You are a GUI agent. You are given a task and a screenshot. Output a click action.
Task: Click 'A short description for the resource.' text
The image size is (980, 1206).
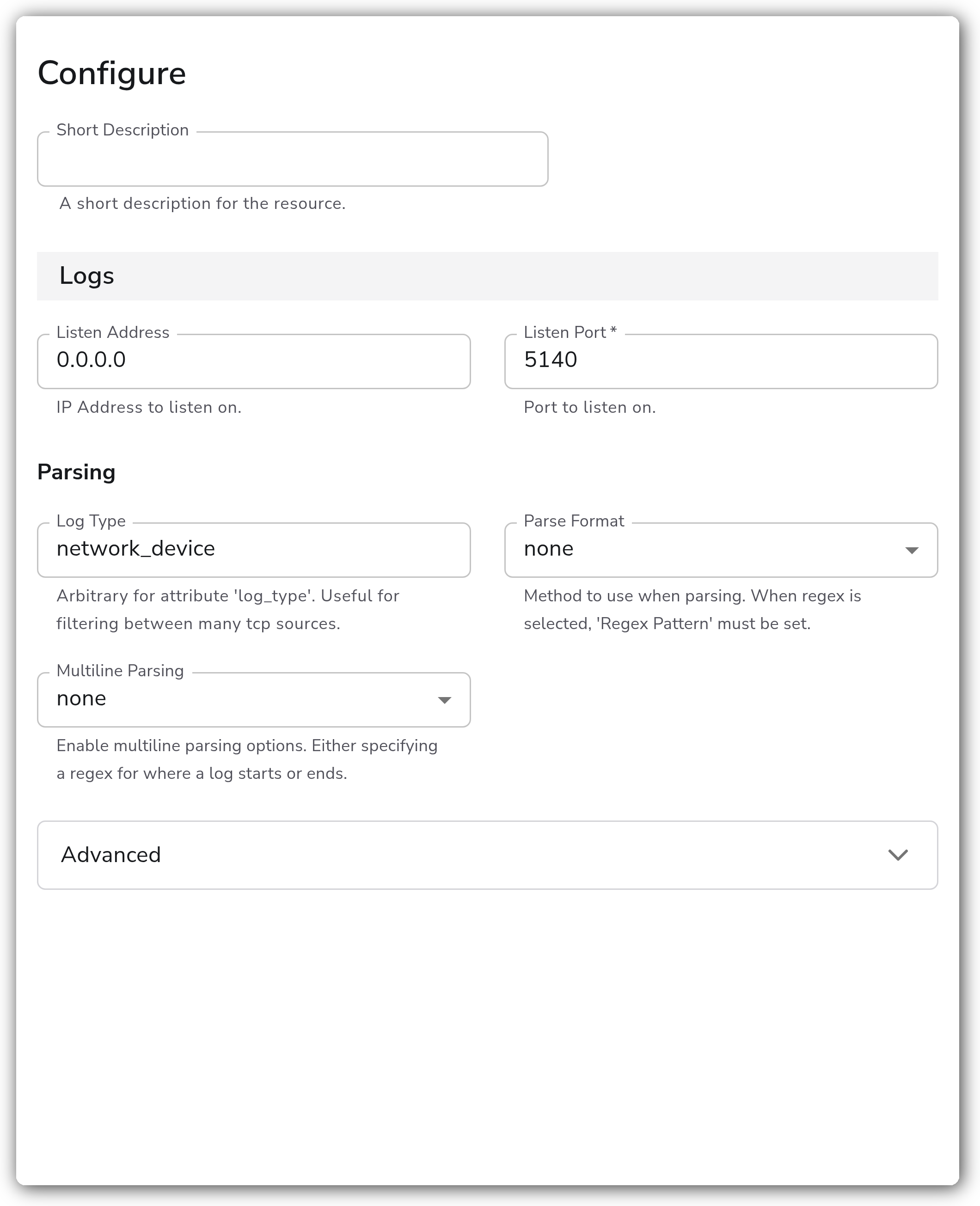coord(202,203)
